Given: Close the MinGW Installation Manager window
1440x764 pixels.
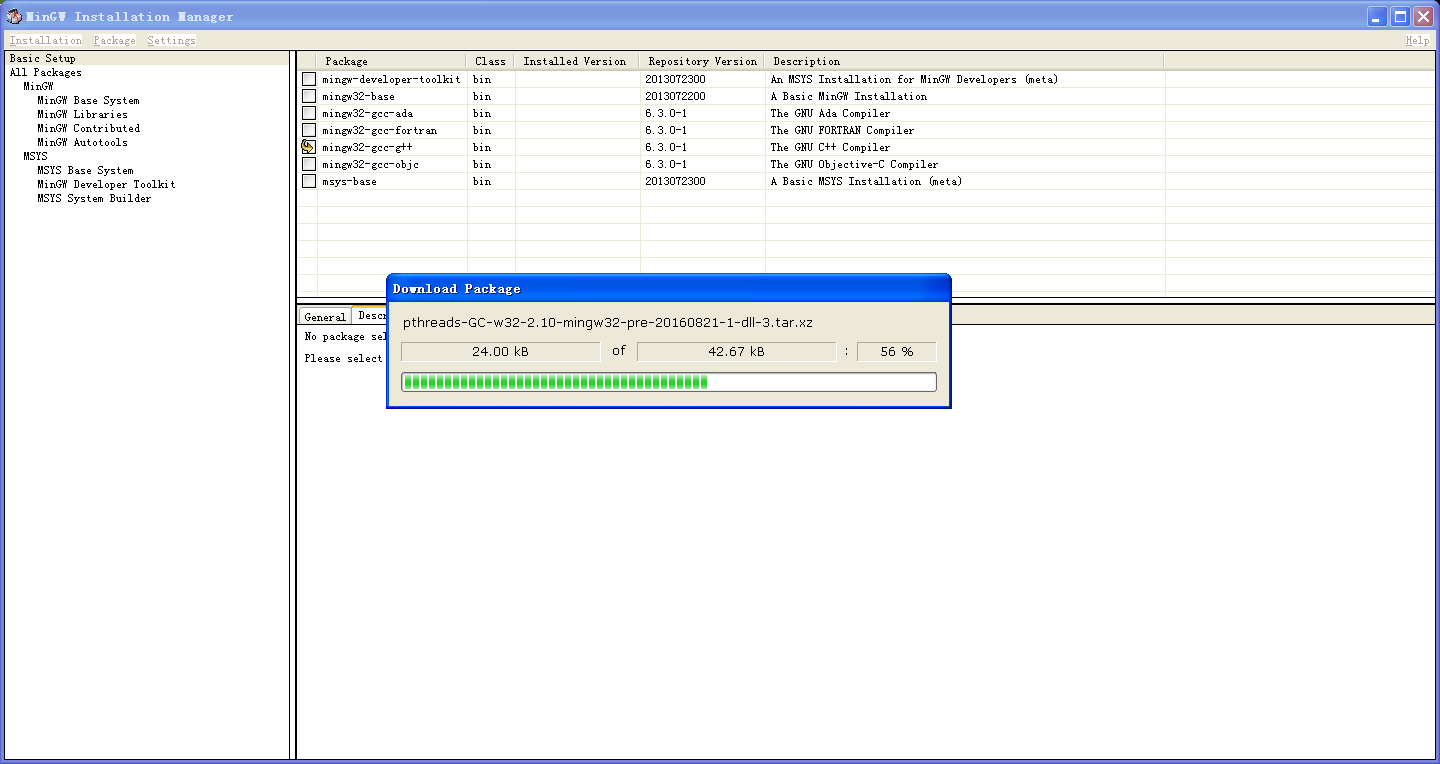Looking at the screenshot, I should pos(1422,16).
